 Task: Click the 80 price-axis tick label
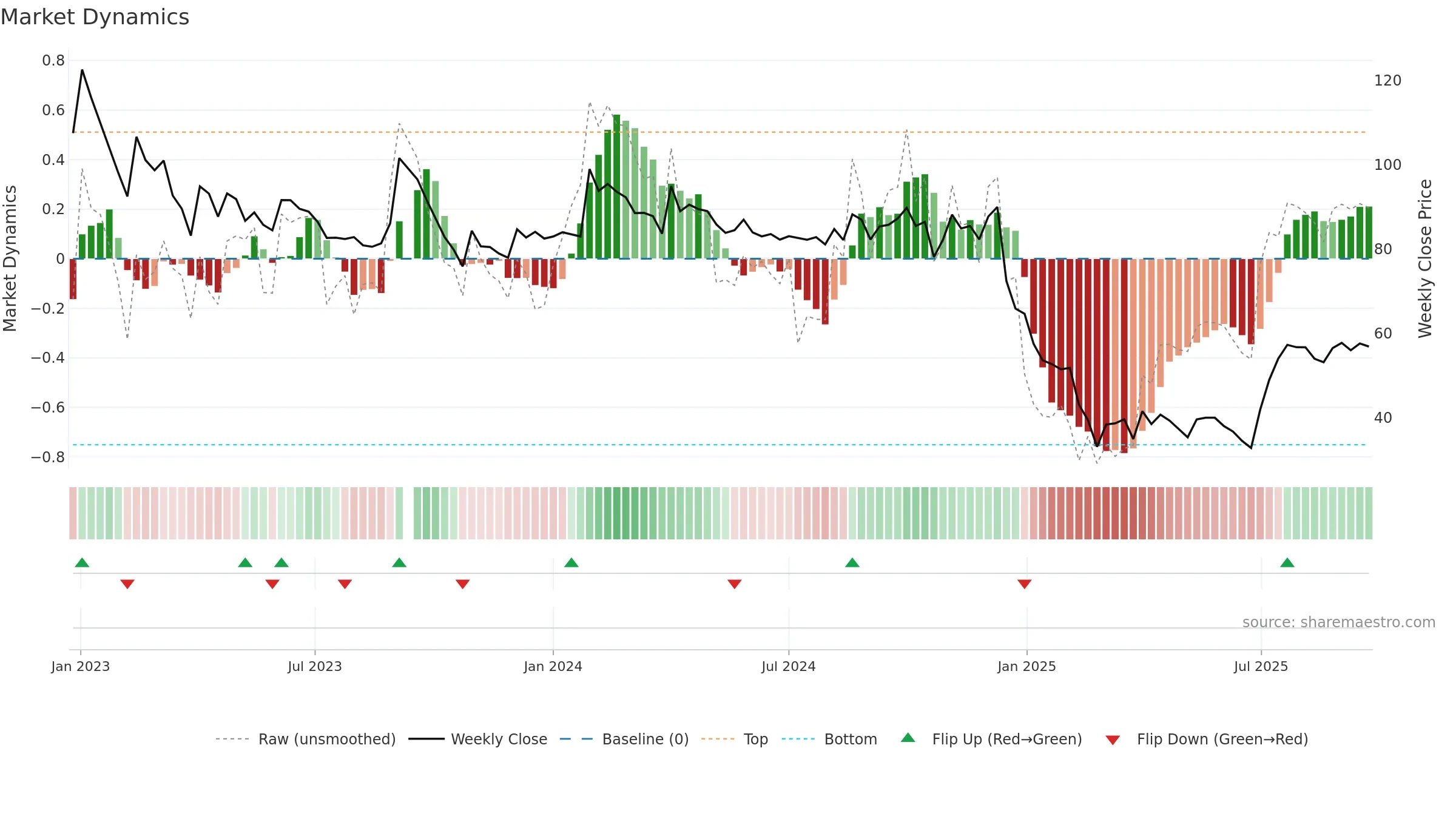pos(1383,249)
